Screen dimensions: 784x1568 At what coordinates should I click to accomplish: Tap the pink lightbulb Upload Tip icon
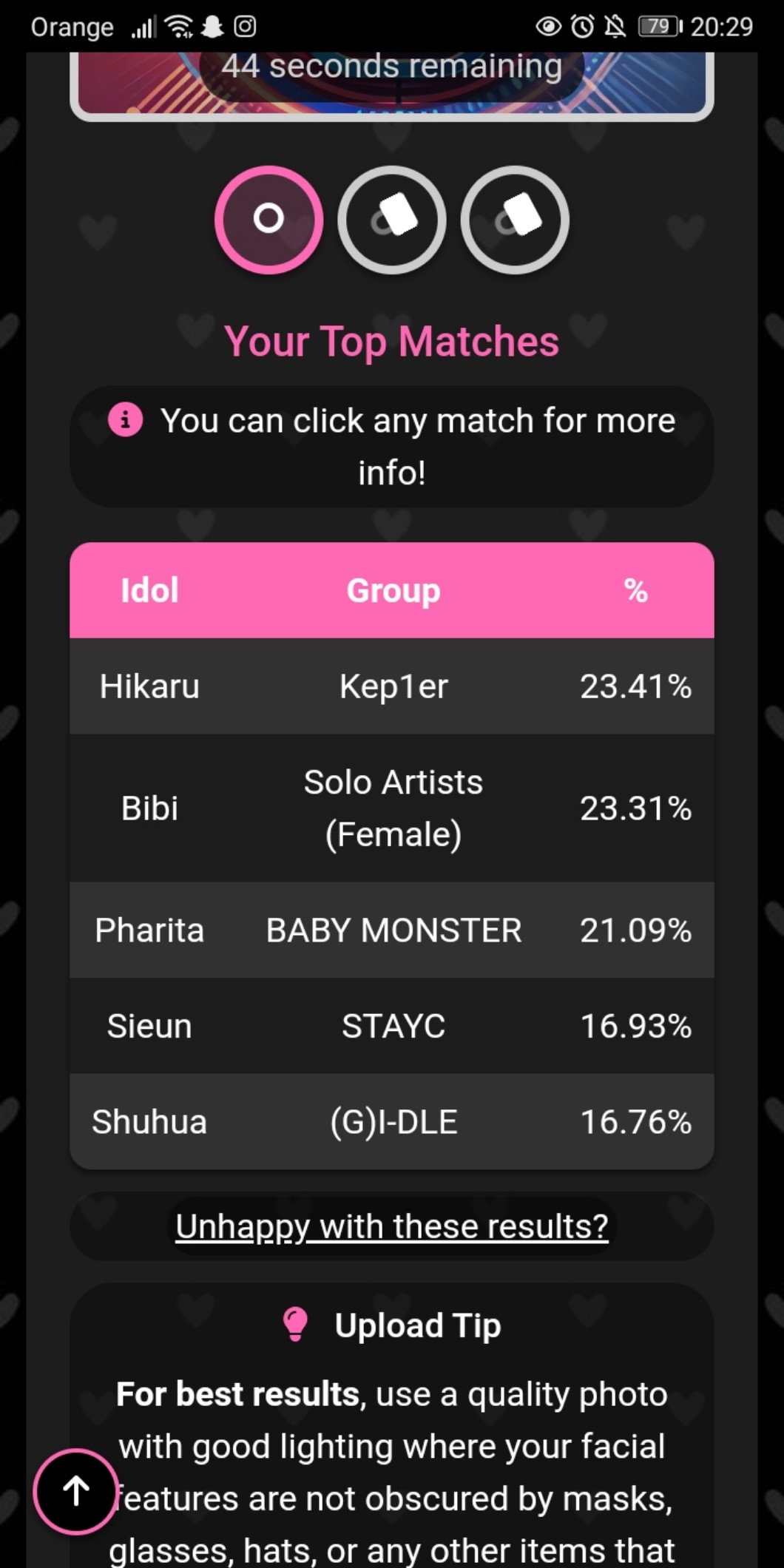point(295,1324)
